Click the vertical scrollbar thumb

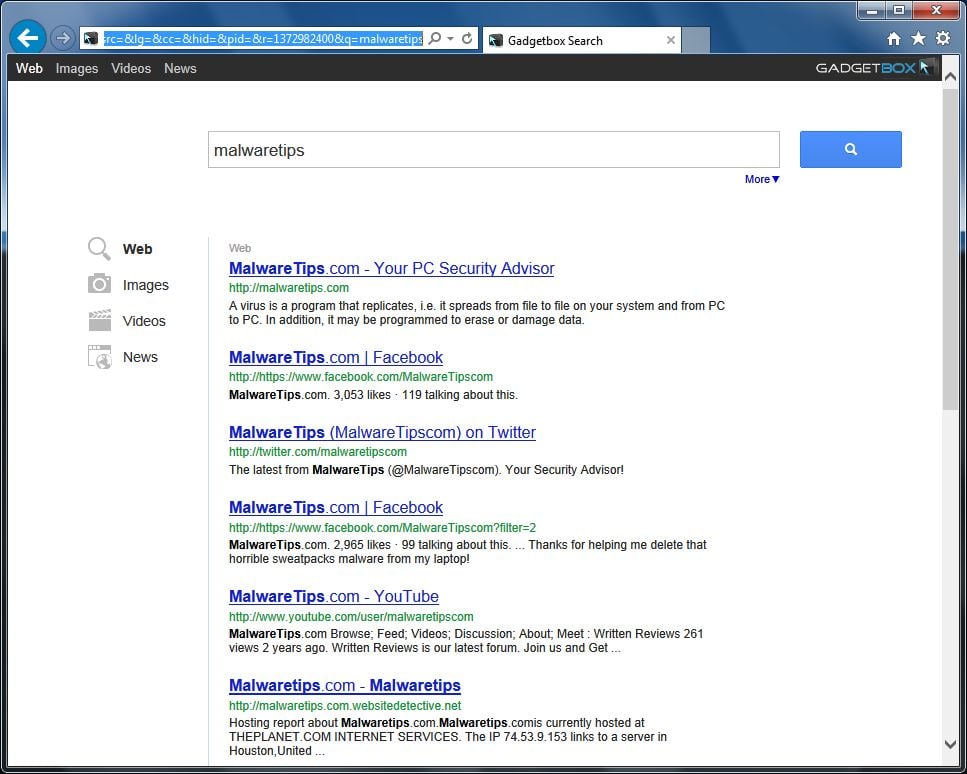[950, 248]
